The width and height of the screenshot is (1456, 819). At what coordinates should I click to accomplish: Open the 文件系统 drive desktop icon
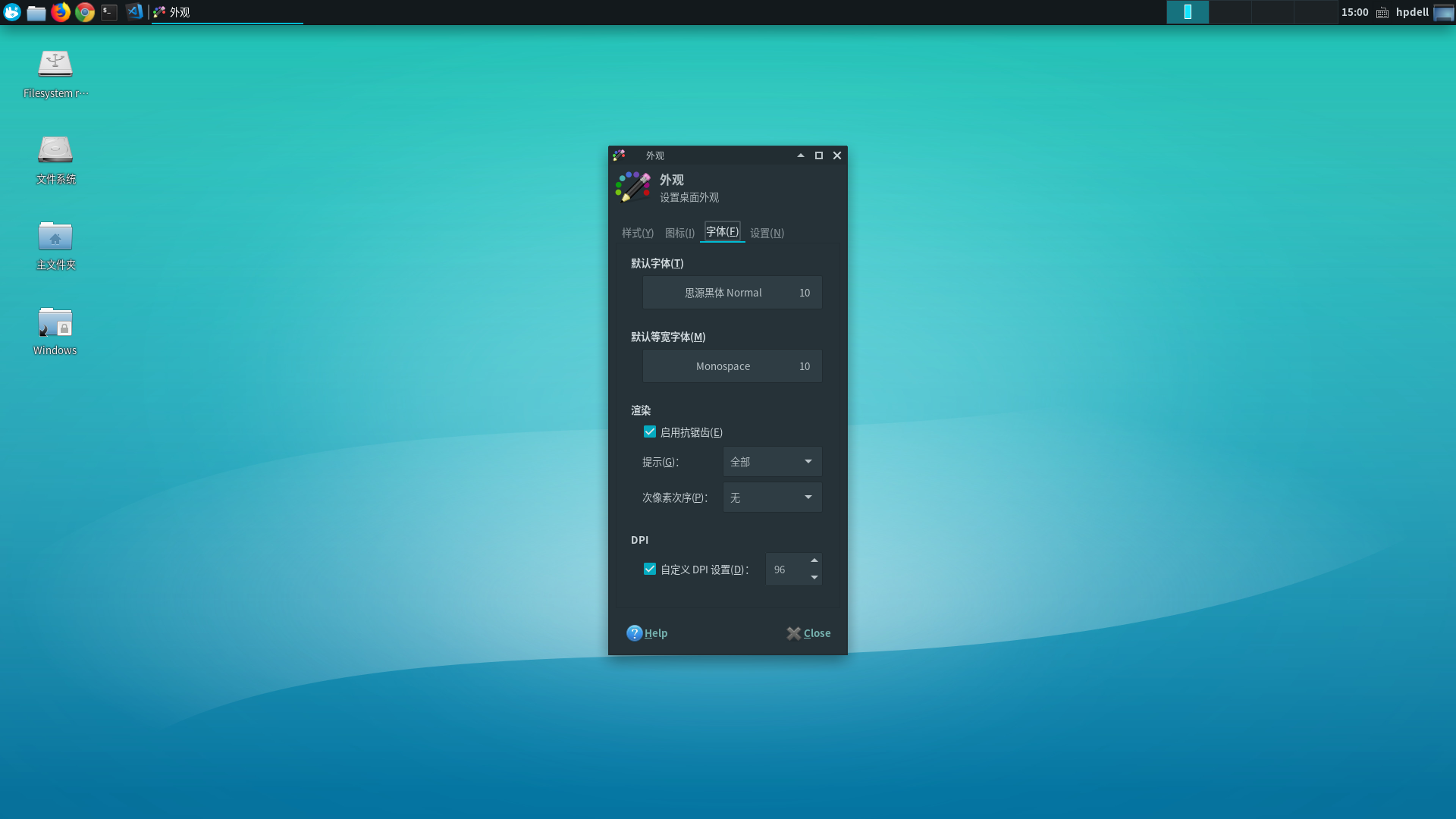pos(55,150)
